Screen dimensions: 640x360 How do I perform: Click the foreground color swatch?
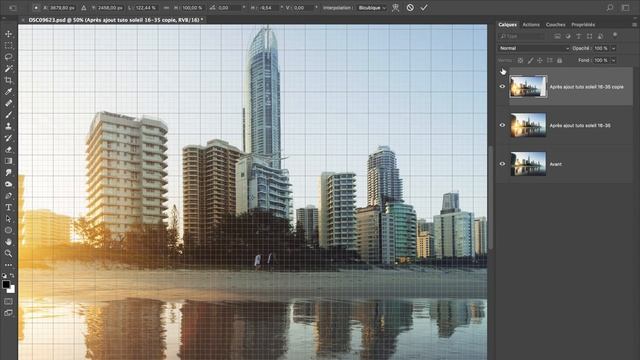pos(5,284)
